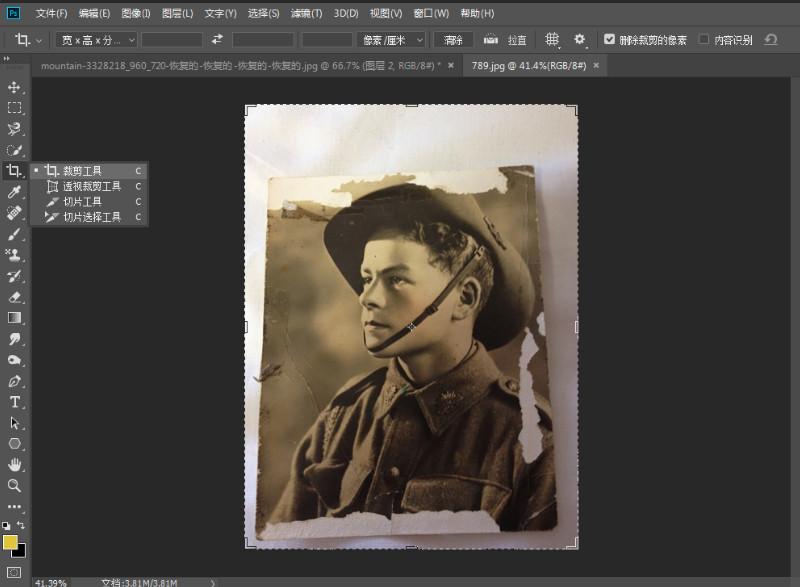Select the Rectangular Marquee tool
800x587 pixels.
pyautogui.click(x=15, y=108)
